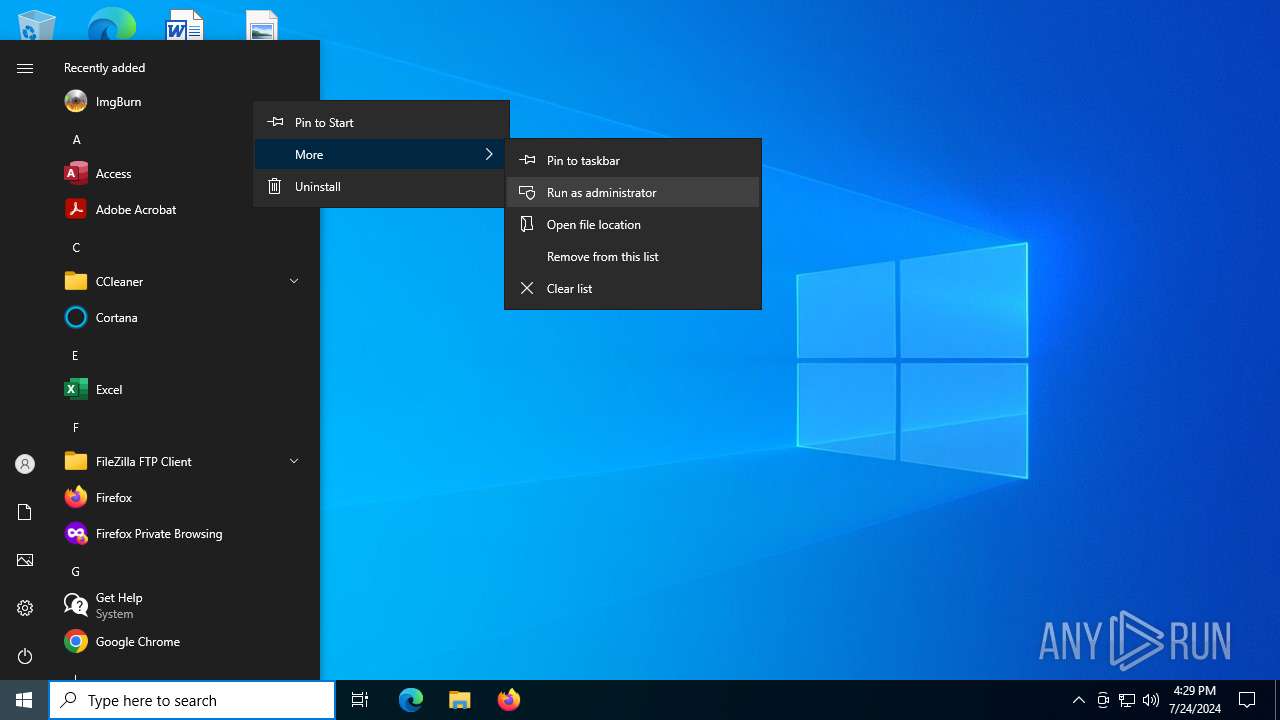Click the hamburger menu icon in Start
Viewport: 1280px width, 720px height.
tap(25, 68)
